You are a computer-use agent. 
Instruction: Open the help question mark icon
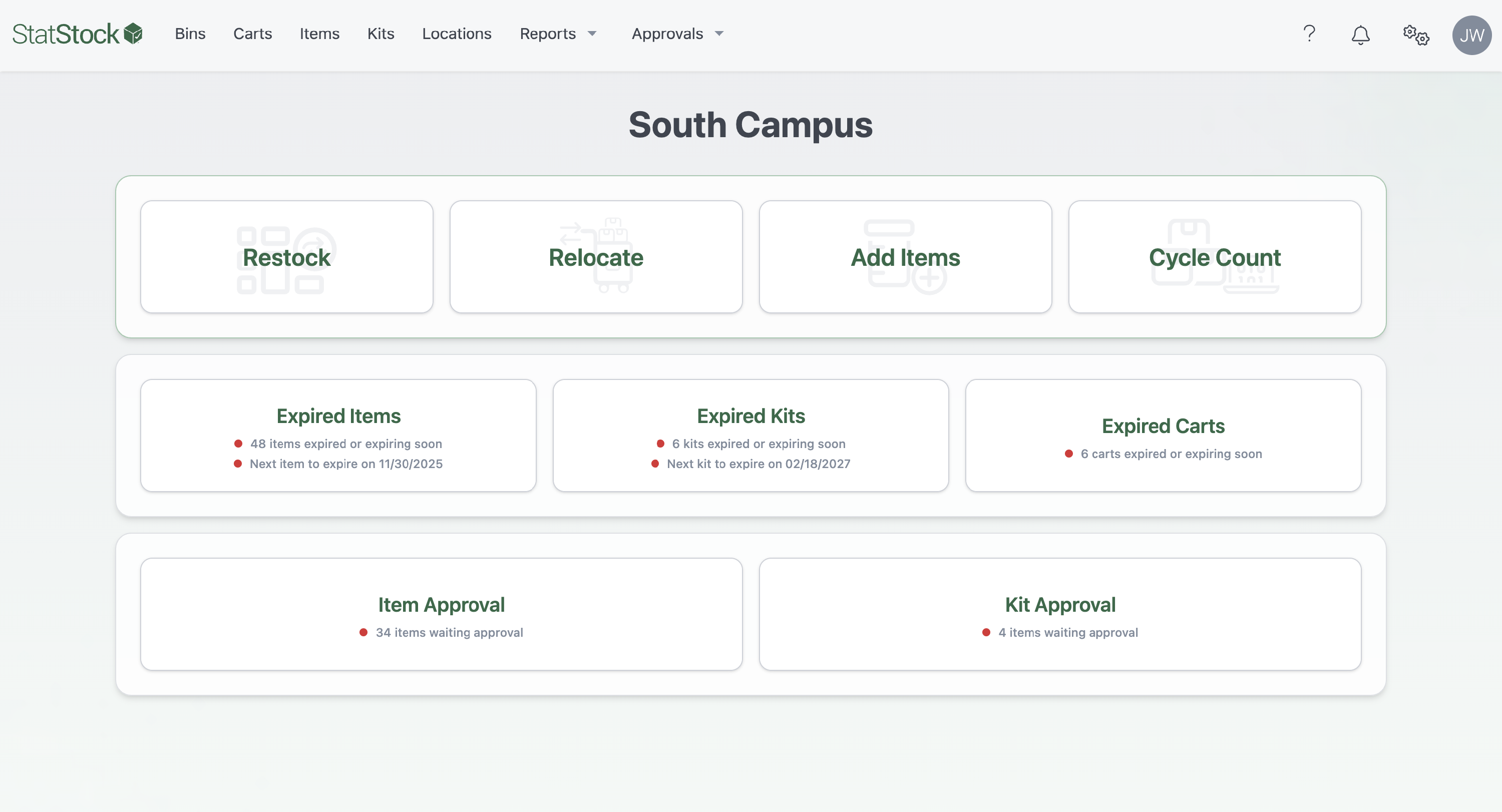point(1309,34)
